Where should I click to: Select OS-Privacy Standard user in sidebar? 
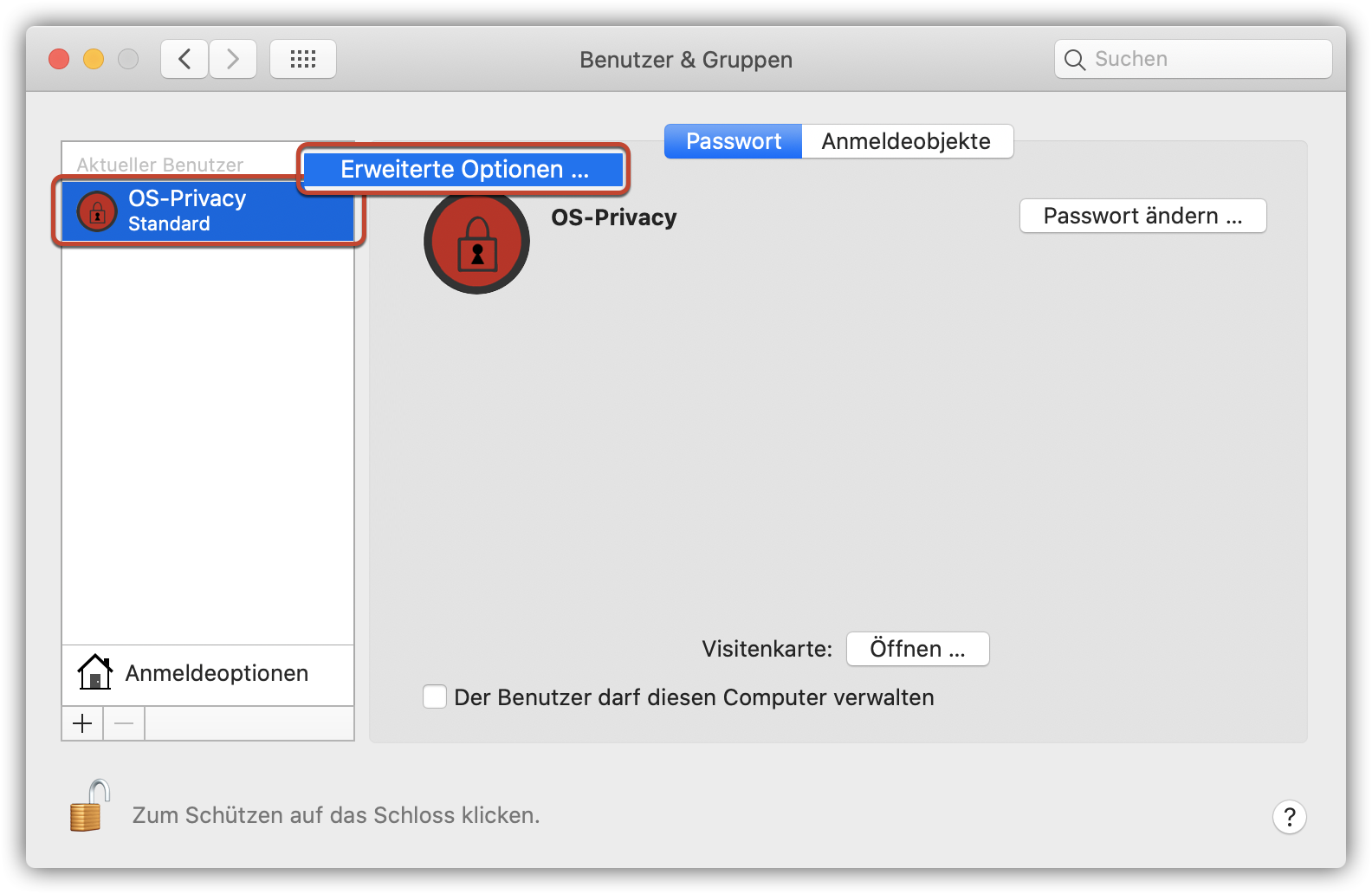coord(208,211)
